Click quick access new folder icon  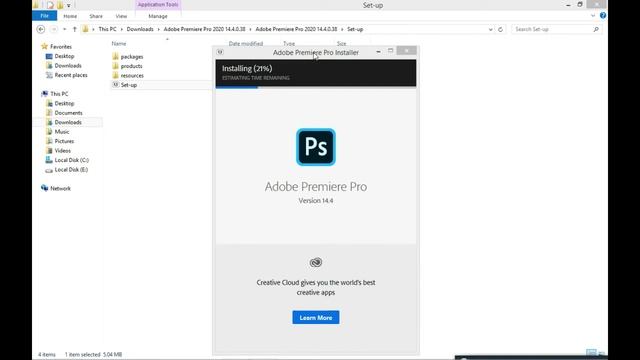click(x=60, y=5)
